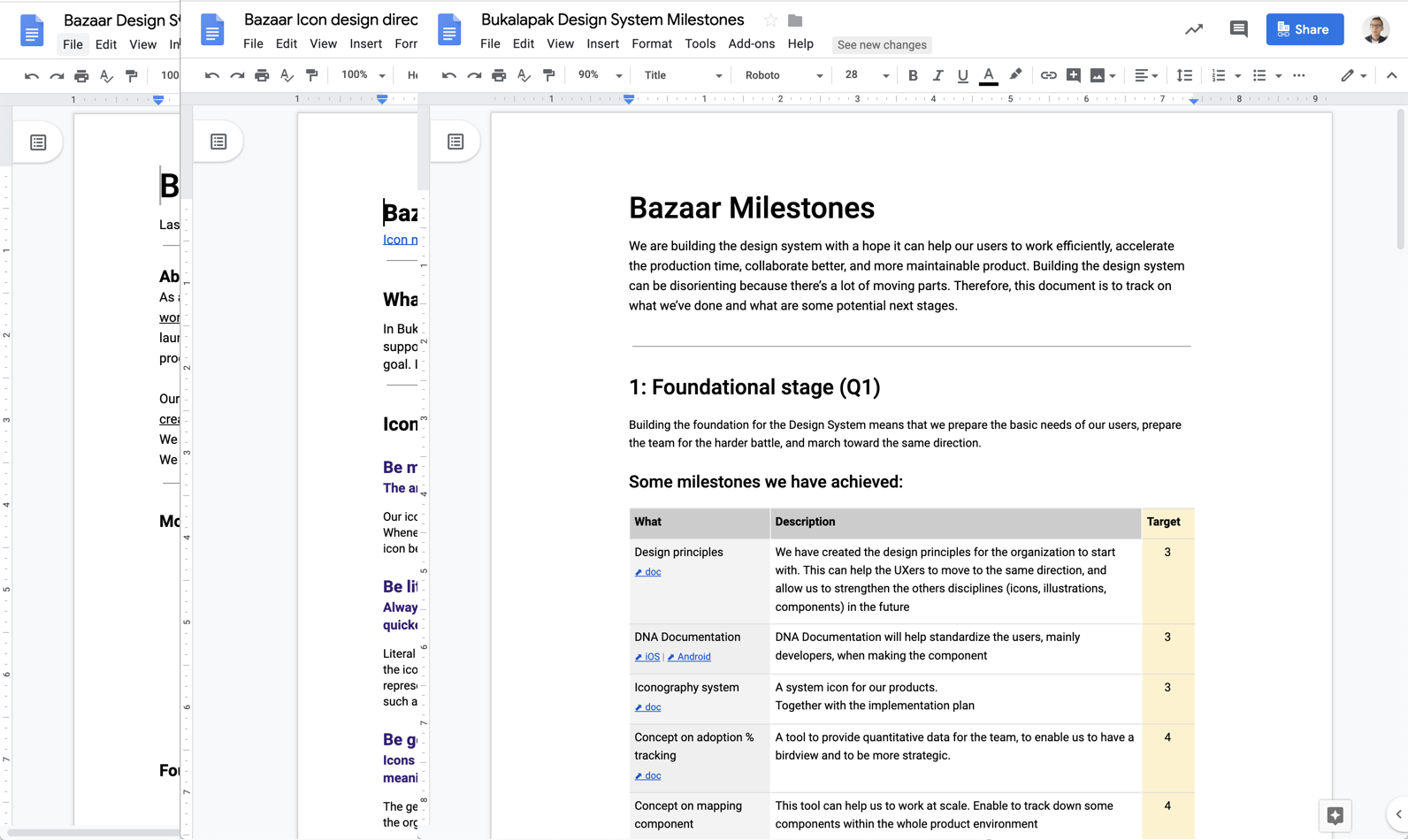
Task: Open the 90% zoom dropdown
Action: [x=601, y=75]
